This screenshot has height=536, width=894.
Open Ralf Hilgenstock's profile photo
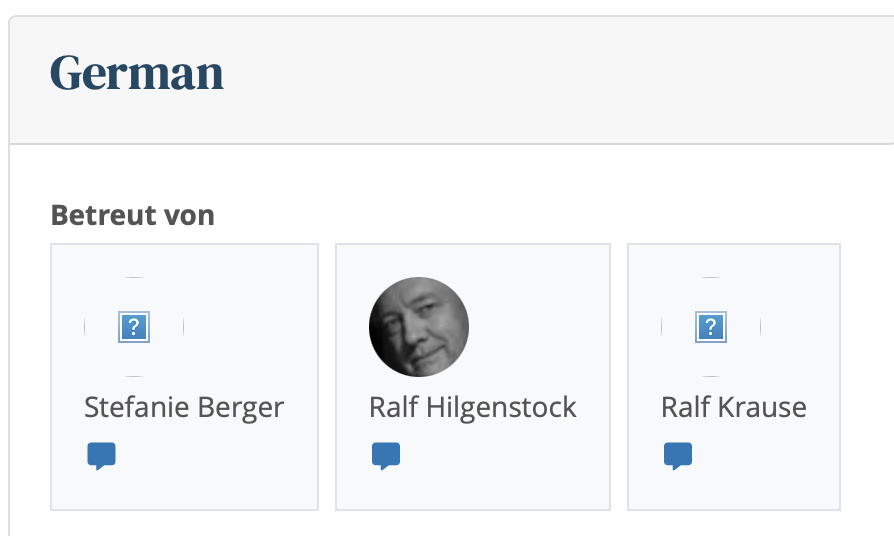419,327
